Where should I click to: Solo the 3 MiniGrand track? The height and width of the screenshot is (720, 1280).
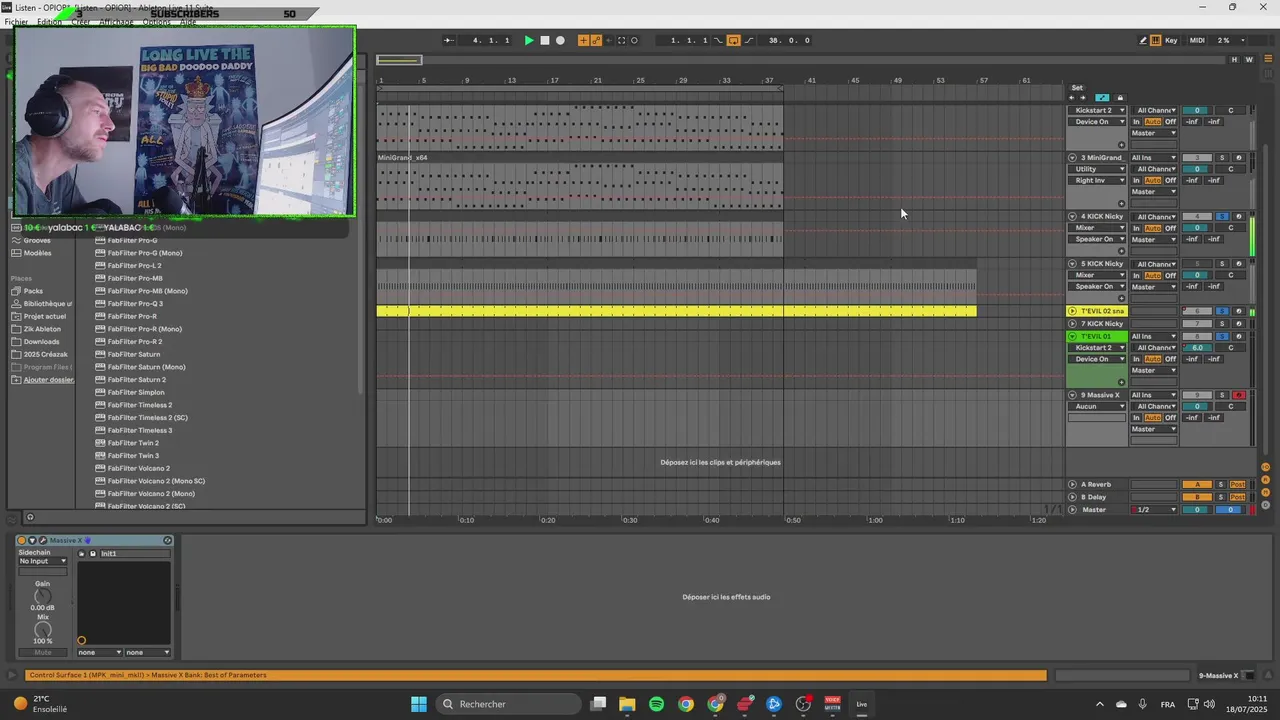(1221, 157)
